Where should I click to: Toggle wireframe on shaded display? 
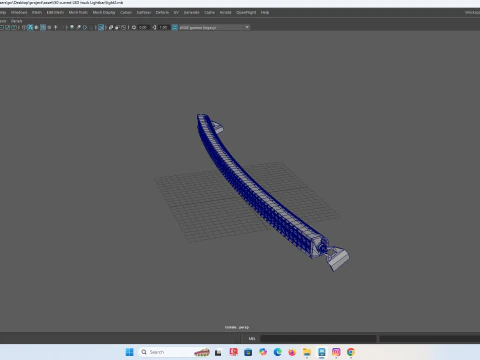pyautogui.click(x=43, y=27)
